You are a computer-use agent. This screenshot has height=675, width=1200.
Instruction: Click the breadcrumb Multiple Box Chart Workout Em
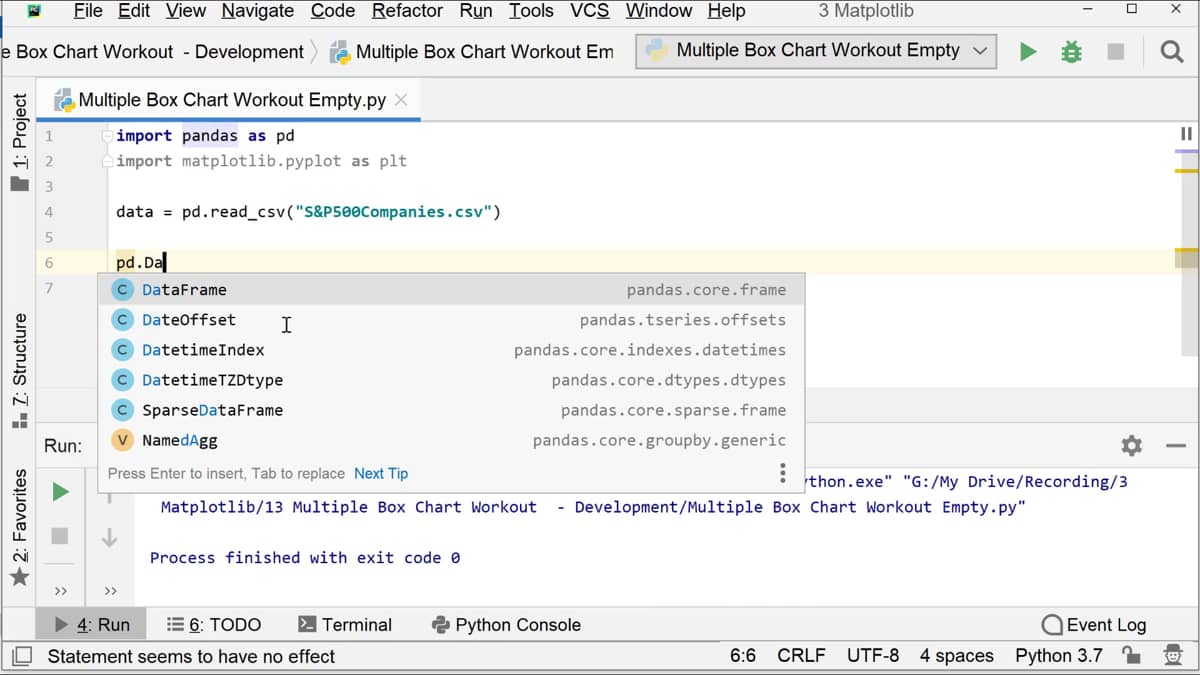[472, 52]
